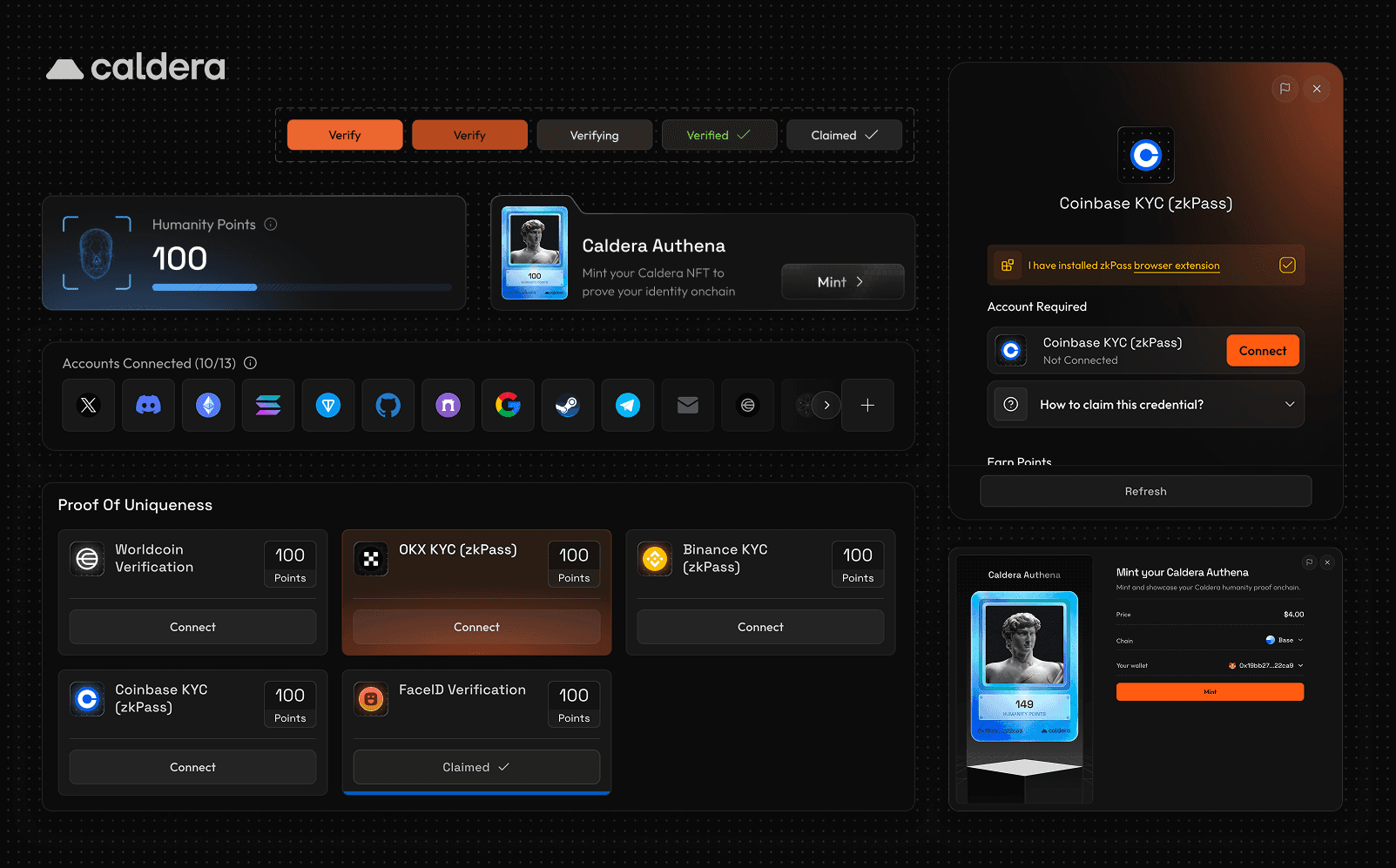Connect OKX KYC (zkPass)
Image resolution: width=1396 pixels, height=868 pixels.
pyautogui.click(x=476, y=627)
